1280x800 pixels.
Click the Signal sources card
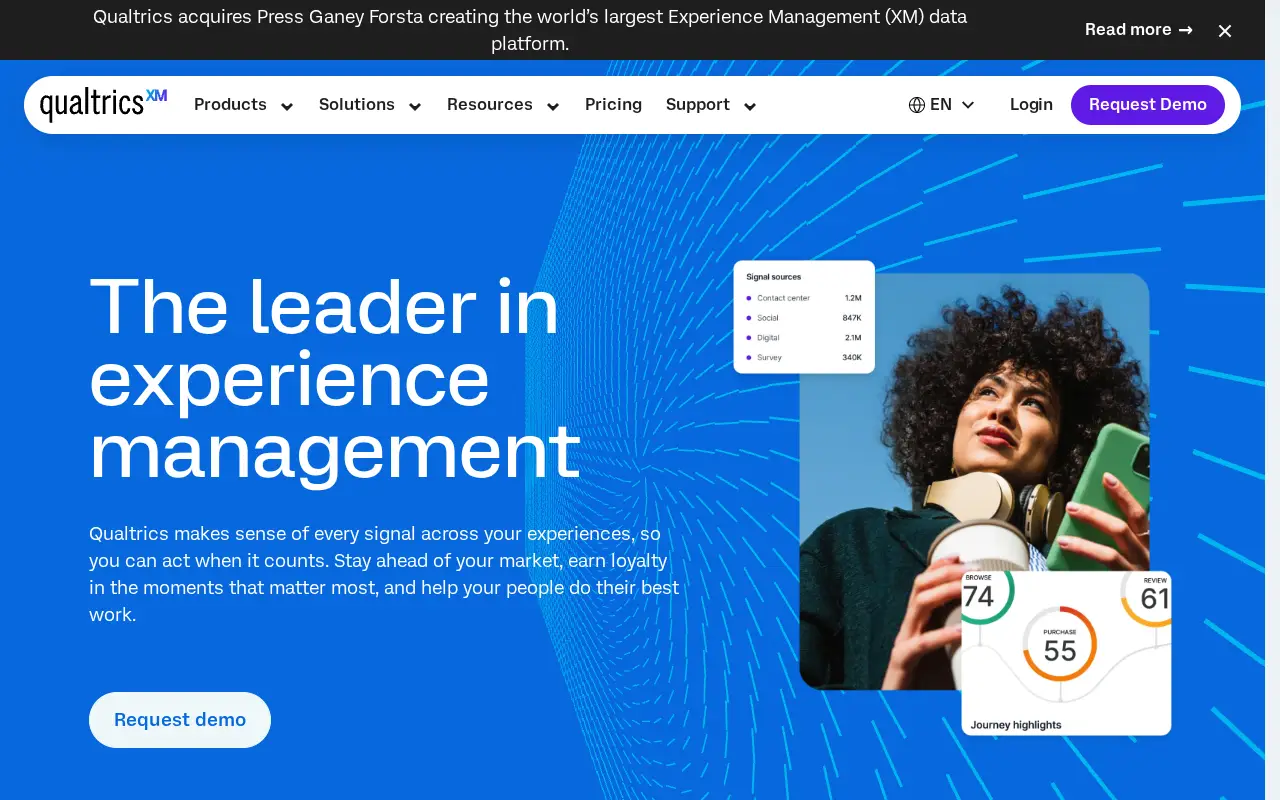804,317
